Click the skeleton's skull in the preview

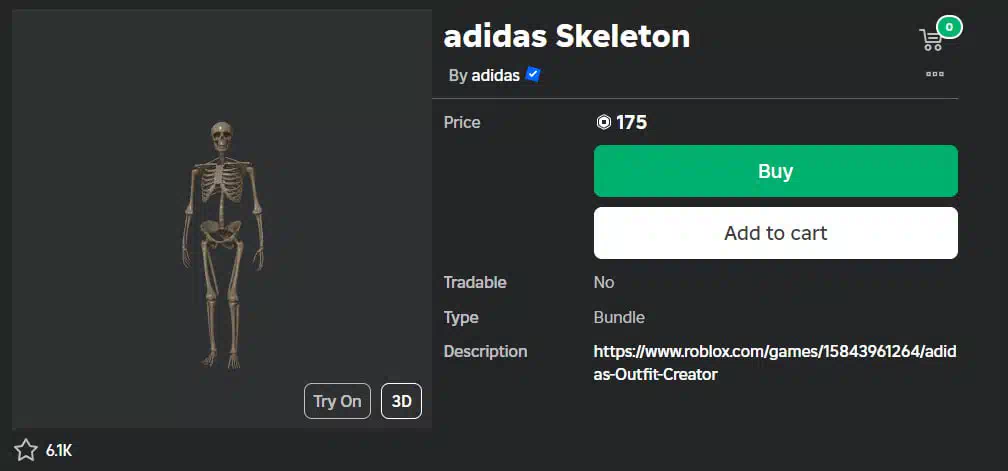pyautogui.click(x=222, y=136)
